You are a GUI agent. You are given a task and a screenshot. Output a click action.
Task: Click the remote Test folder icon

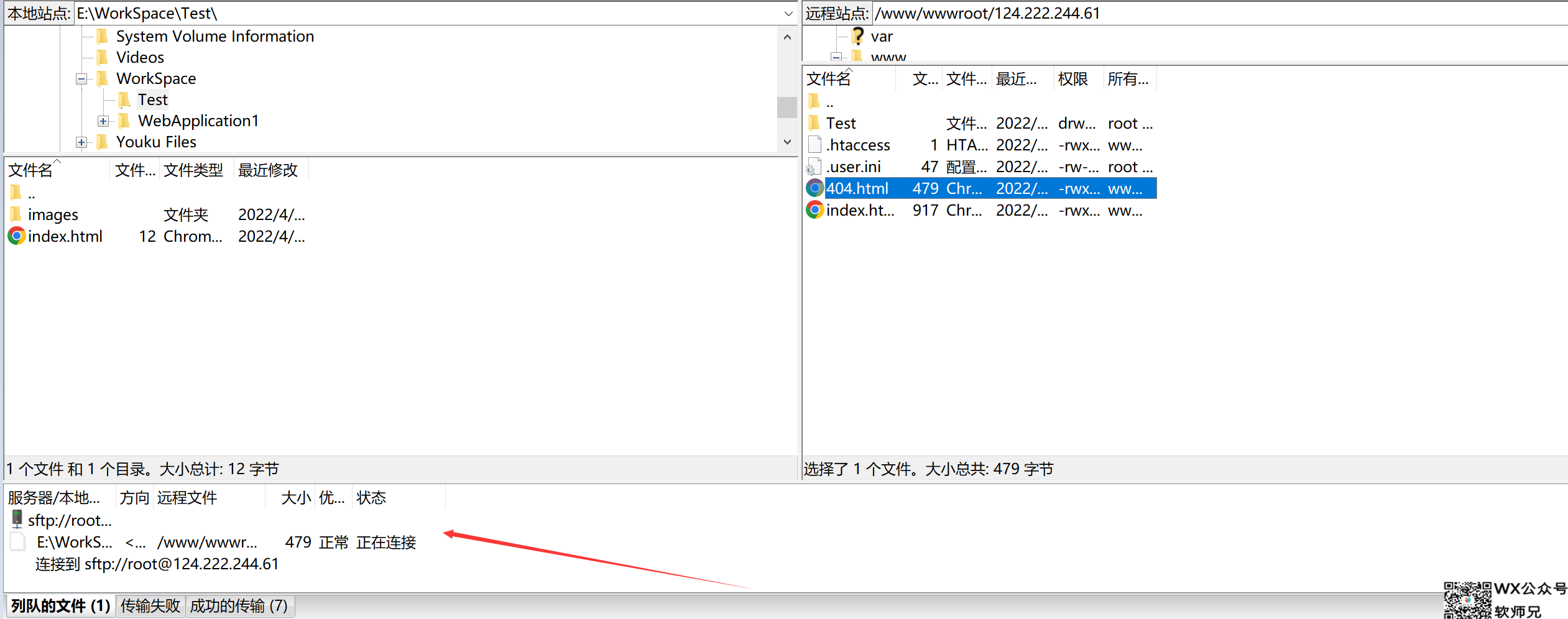[814, 123]
